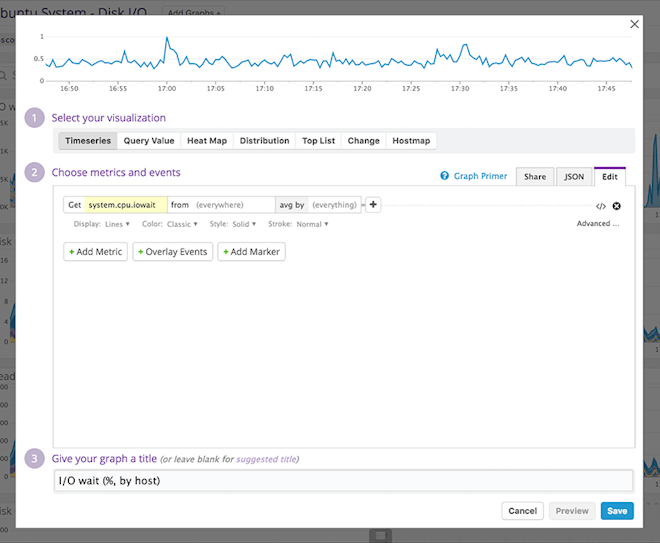Image resolution: width=660 pixels, height=543 pixels.
Task: Open the Share tab
Action: click(x=535, y=177)
